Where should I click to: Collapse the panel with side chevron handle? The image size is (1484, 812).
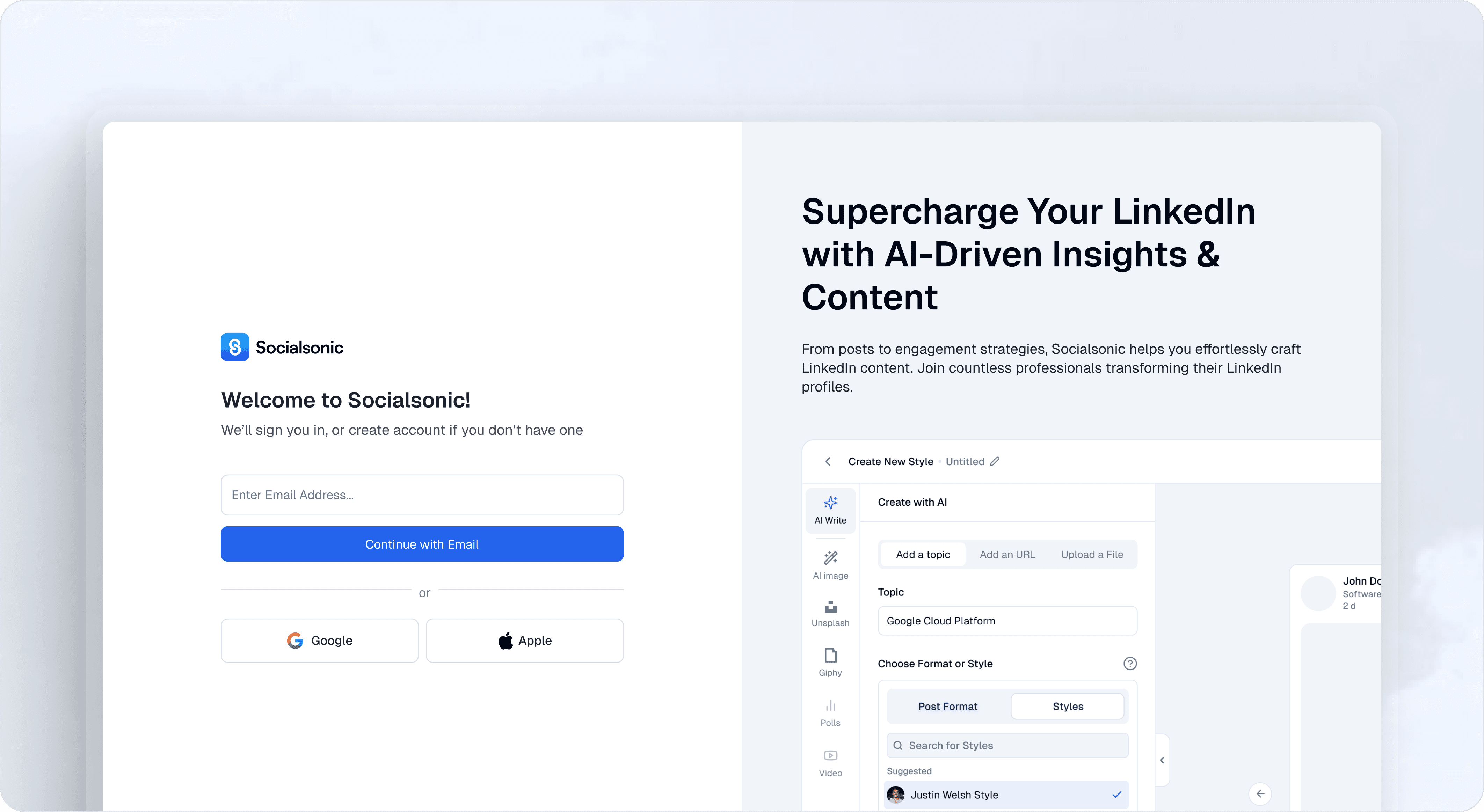[x=1162, y=760]
